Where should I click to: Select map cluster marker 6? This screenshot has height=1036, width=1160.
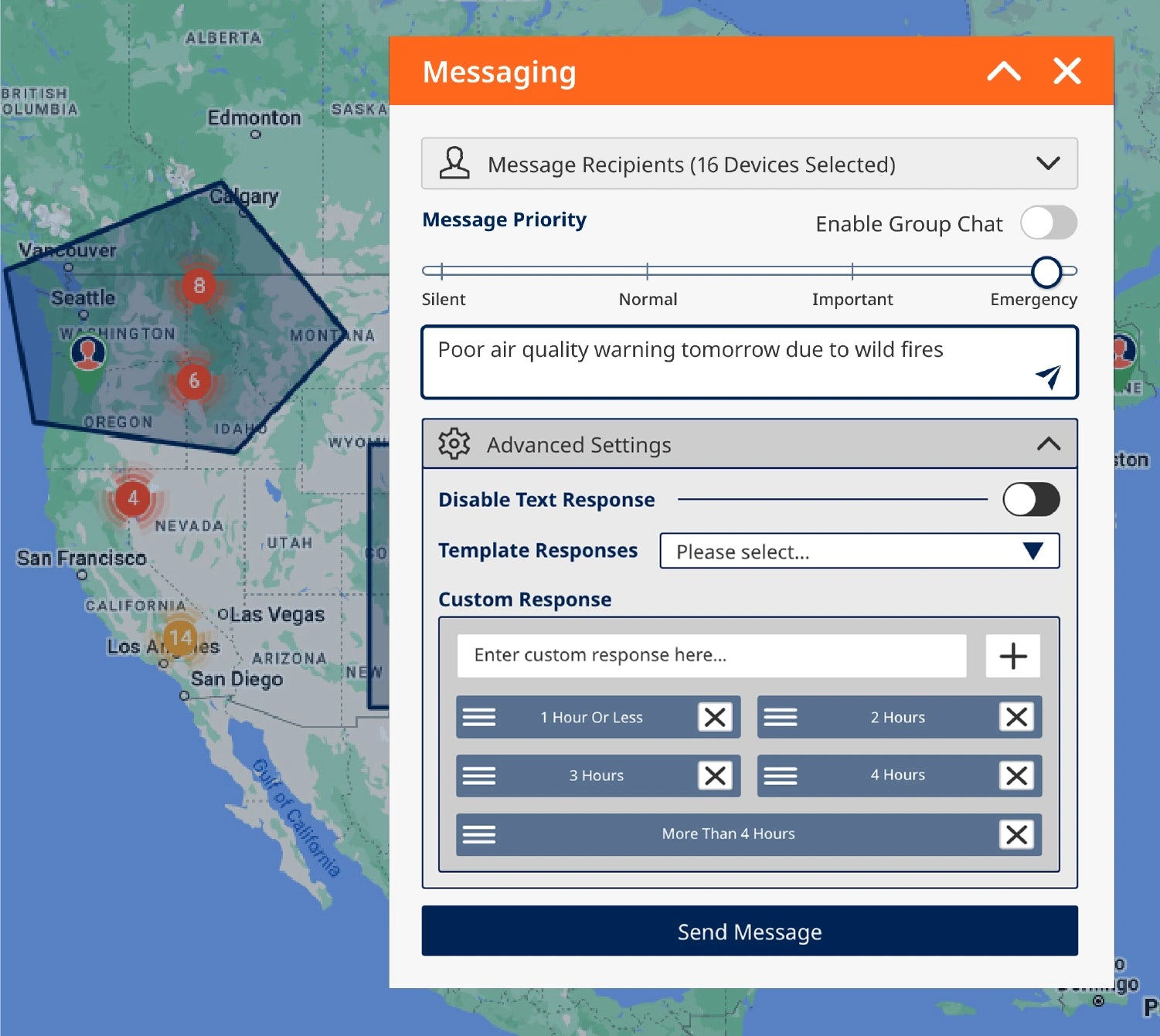coord(194,381)
